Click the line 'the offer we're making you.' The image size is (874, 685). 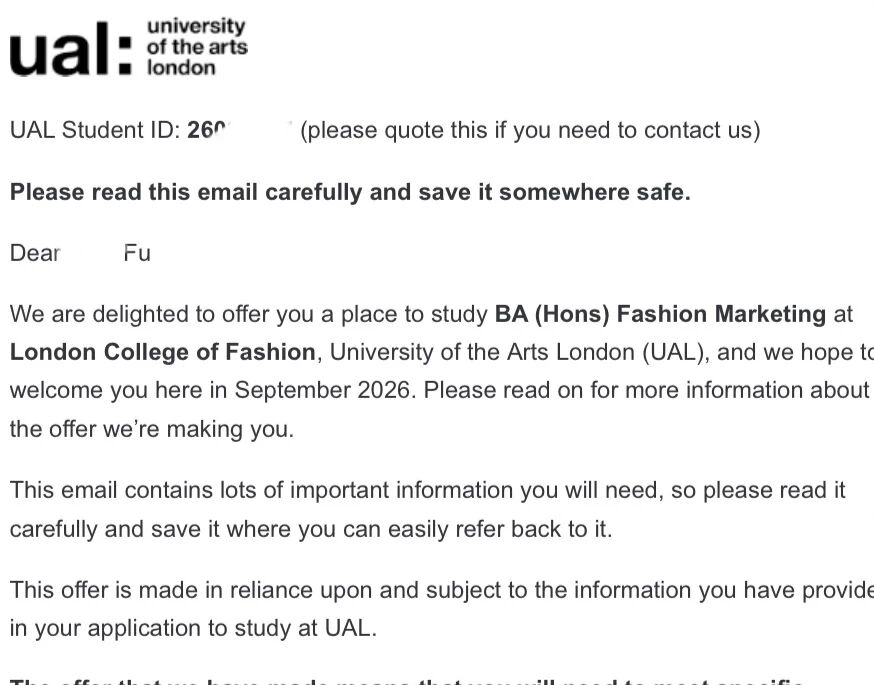pyautogui.click(x=152, y=430)
